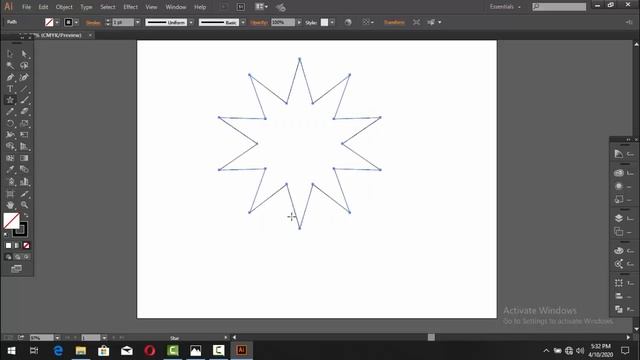Screen dimensions: 640x360
Task: Open the Select menu
Action: (108, 7)
